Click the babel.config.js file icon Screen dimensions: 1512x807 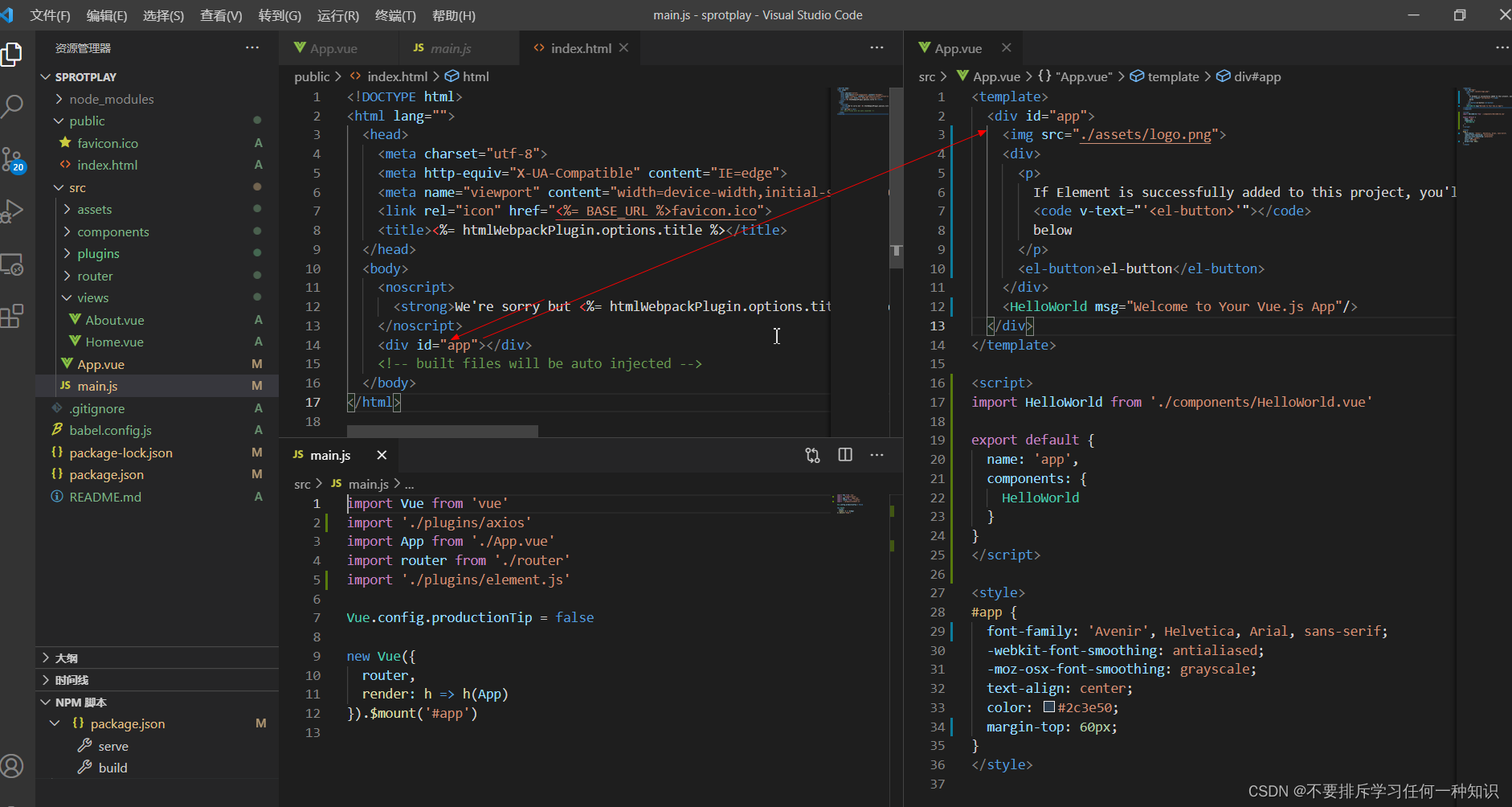click(x=57, y=430)
